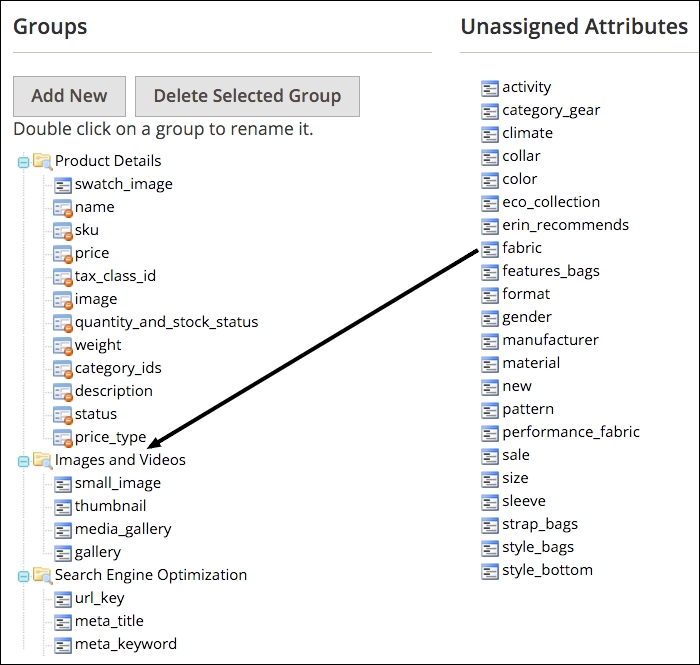Click the thumbnail attribute icon

tap(62, 507)
